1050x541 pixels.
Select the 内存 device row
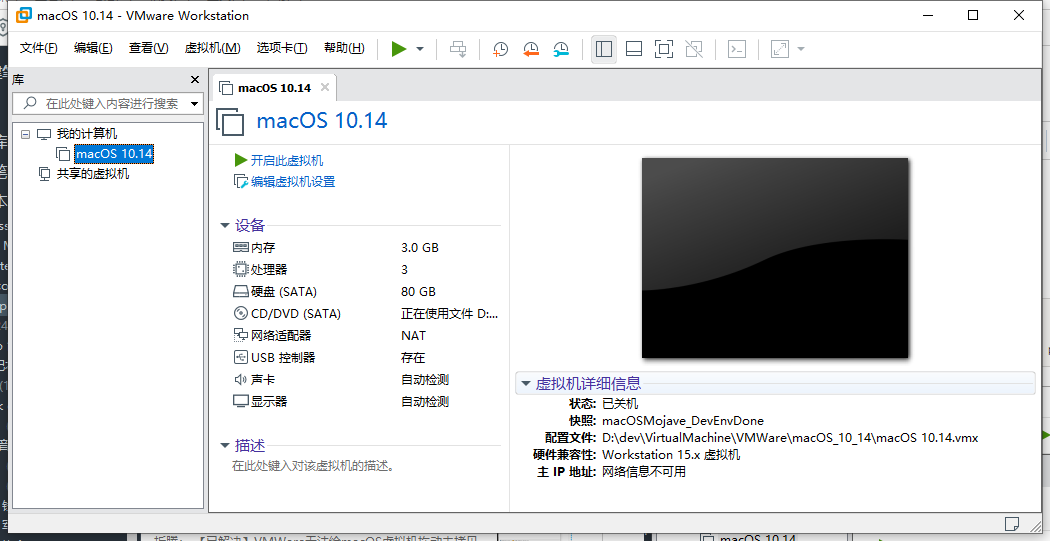pos(365,248)
